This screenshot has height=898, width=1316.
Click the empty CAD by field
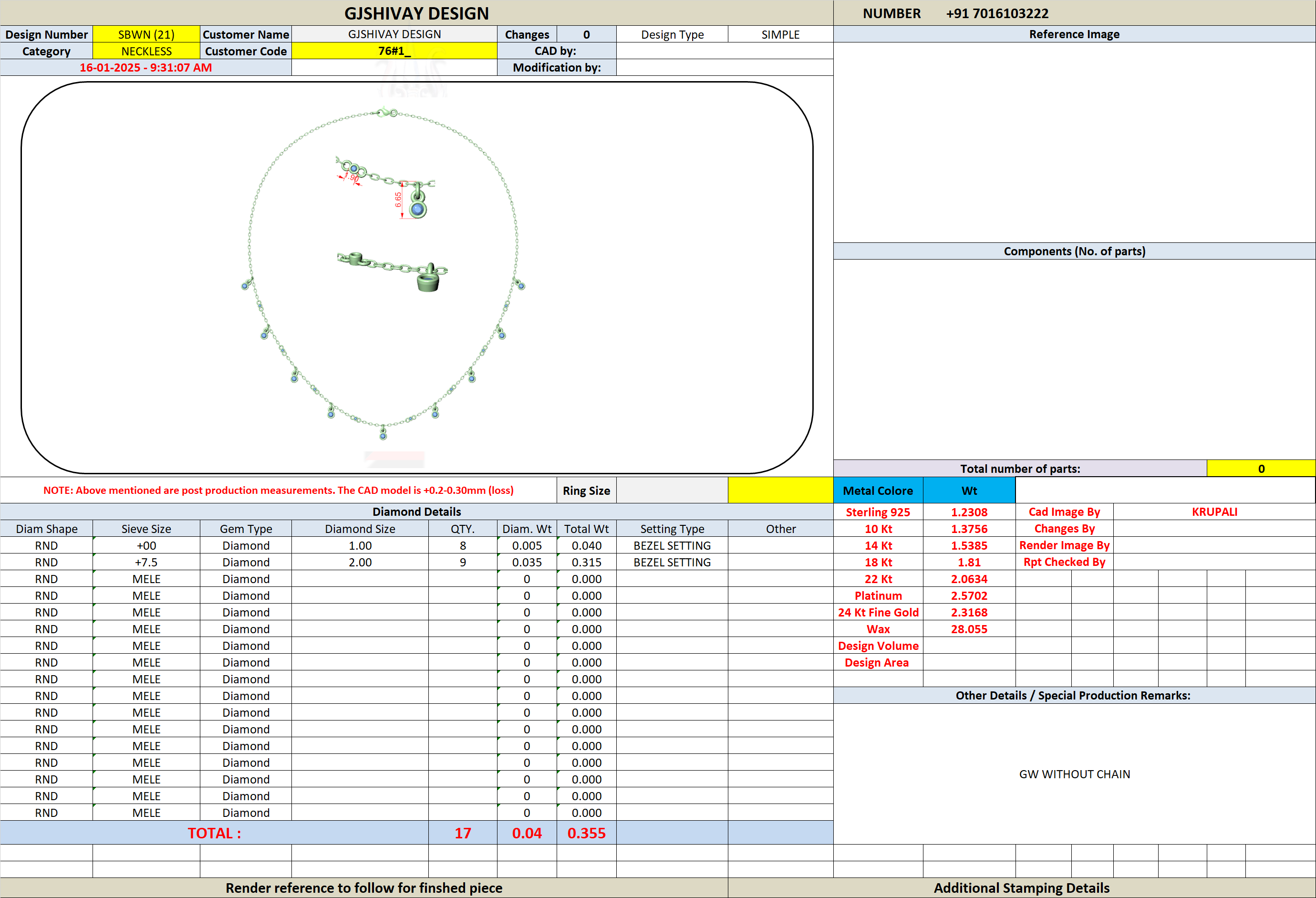click(x=724, y=51)
